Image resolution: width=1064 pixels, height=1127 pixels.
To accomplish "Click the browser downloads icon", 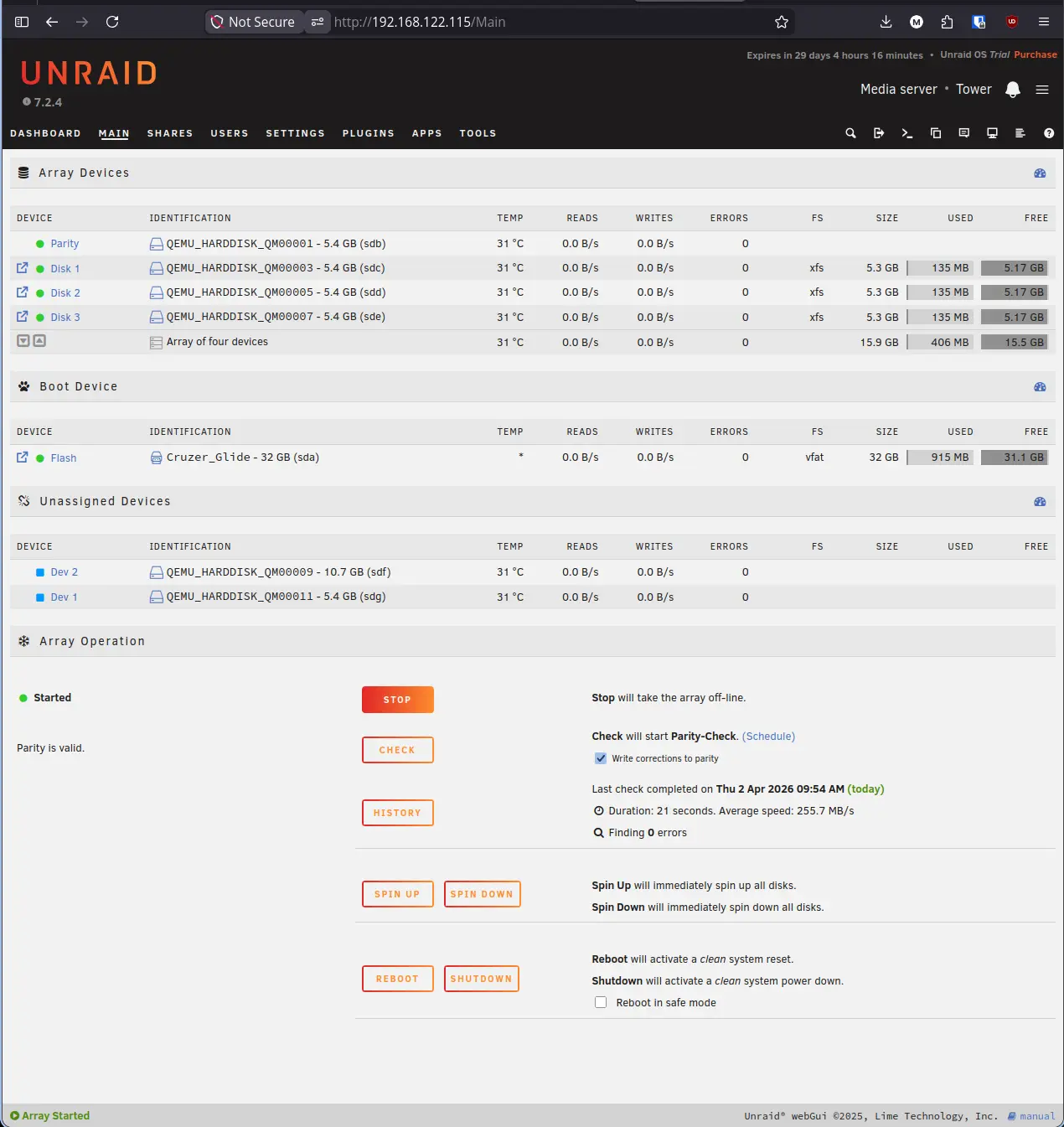I will (886, 22).
